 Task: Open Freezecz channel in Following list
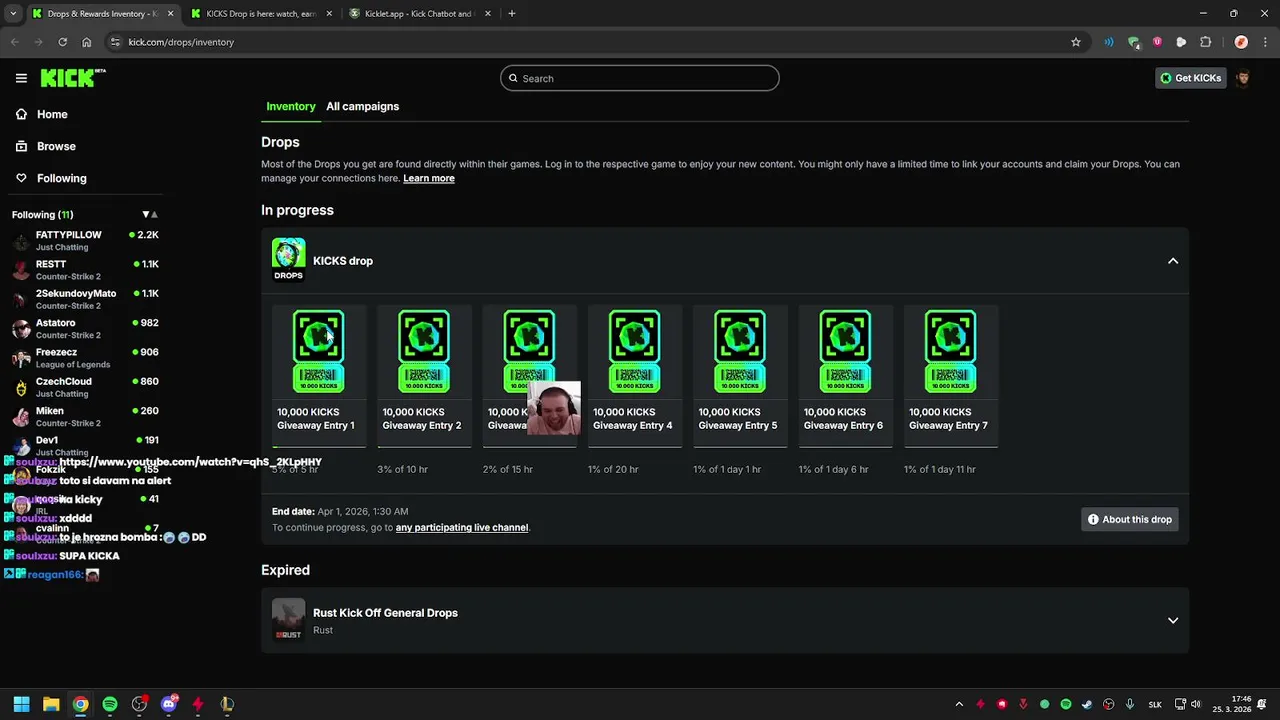pyautogui.click(x=84, y=358)
